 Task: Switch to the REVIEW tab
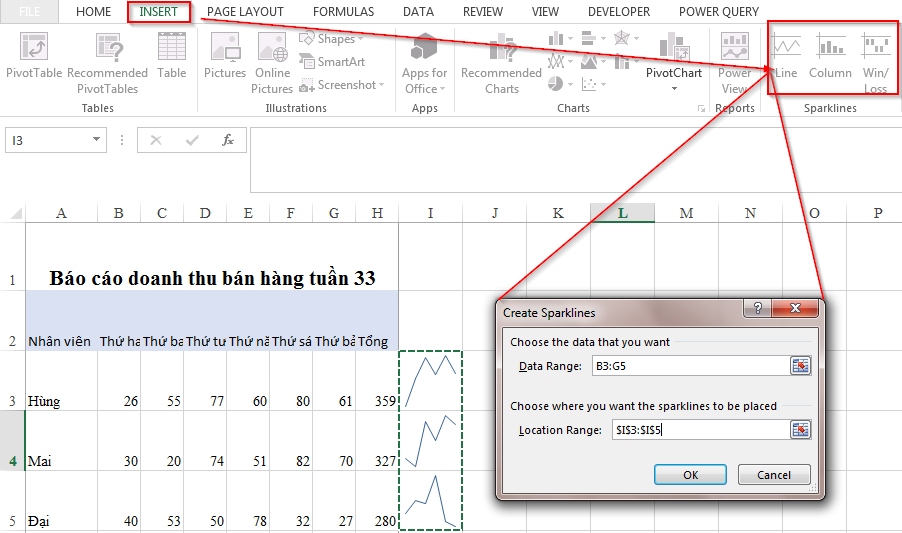483,11
